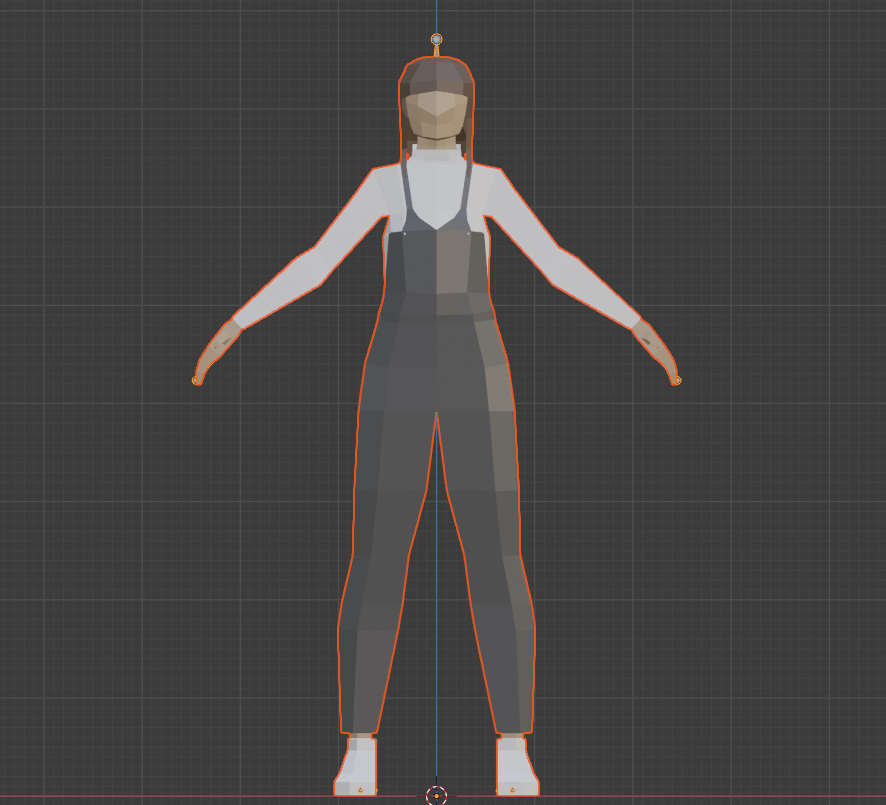
Task: Click the right-side overall strap button
Action: point(469,233)
